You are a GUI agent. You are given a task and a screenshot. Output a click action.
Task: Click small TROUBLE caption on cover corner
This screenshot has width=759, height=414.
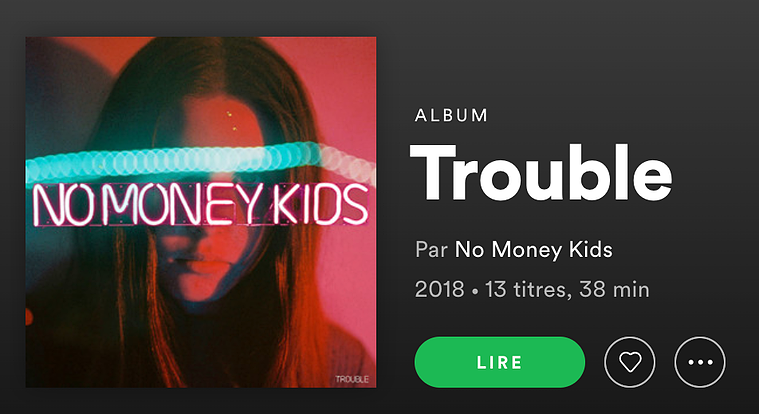point(352,379)
